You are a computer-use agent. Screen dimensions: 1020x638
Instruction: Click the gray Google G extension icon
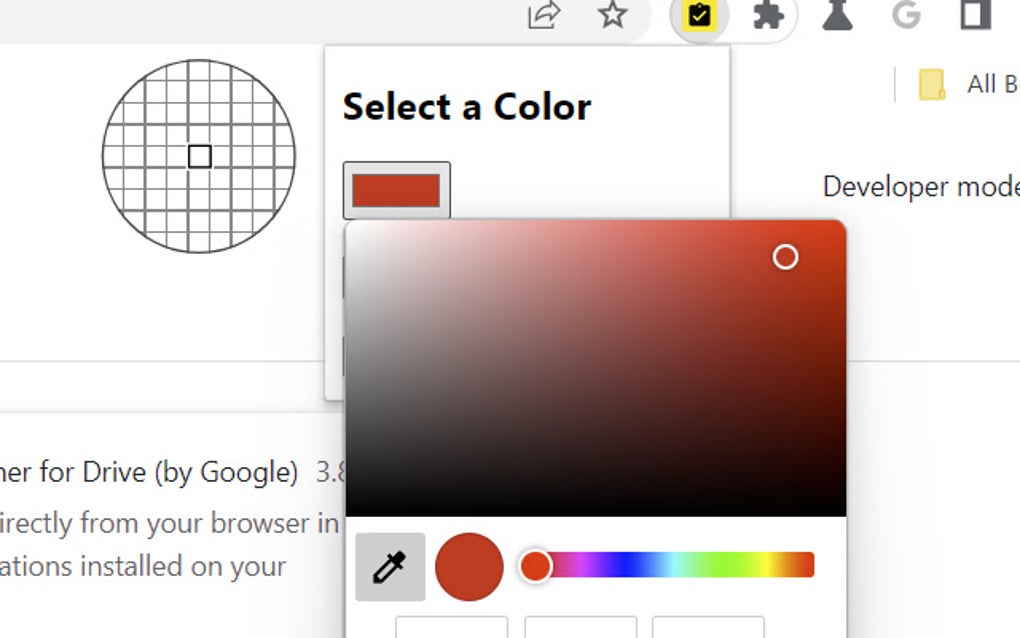click(x=906, y=17)
